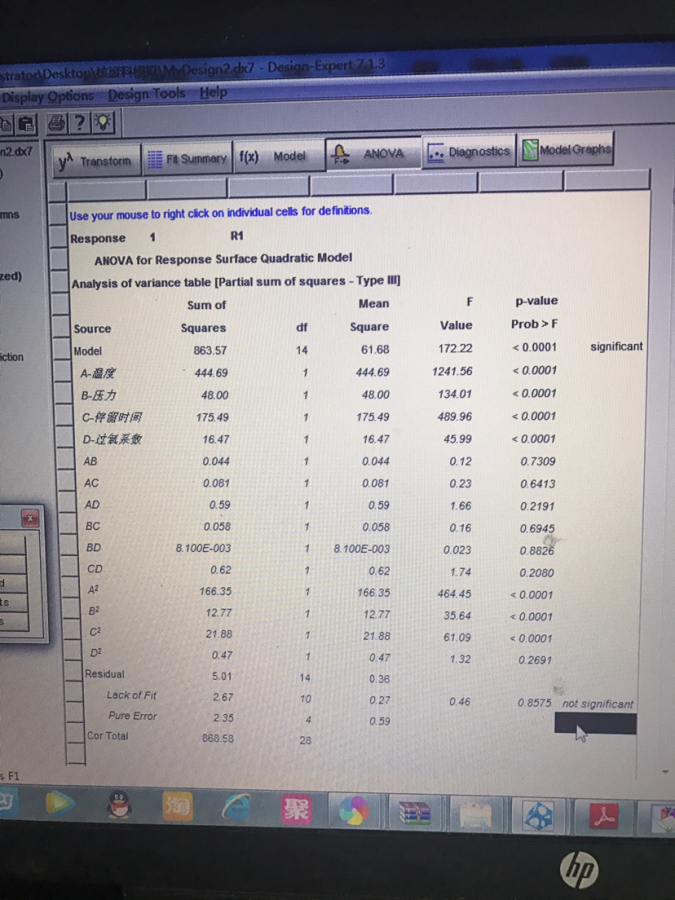This screenshot has width=675, height=900.
Task: Select the ANOVA tab
Action: click(x=373, y=153)
